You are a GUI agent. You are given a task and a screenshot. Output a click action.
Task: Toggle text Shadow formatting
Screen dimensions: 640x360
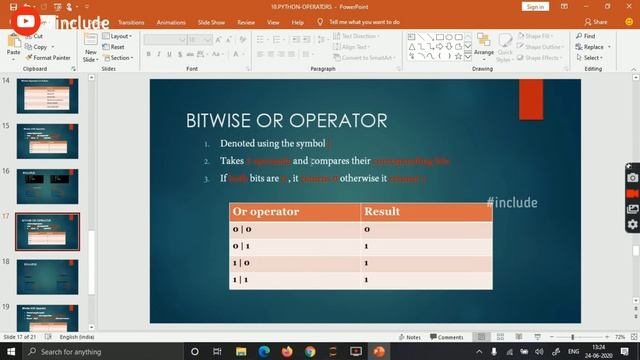click(x=180, y=54)
